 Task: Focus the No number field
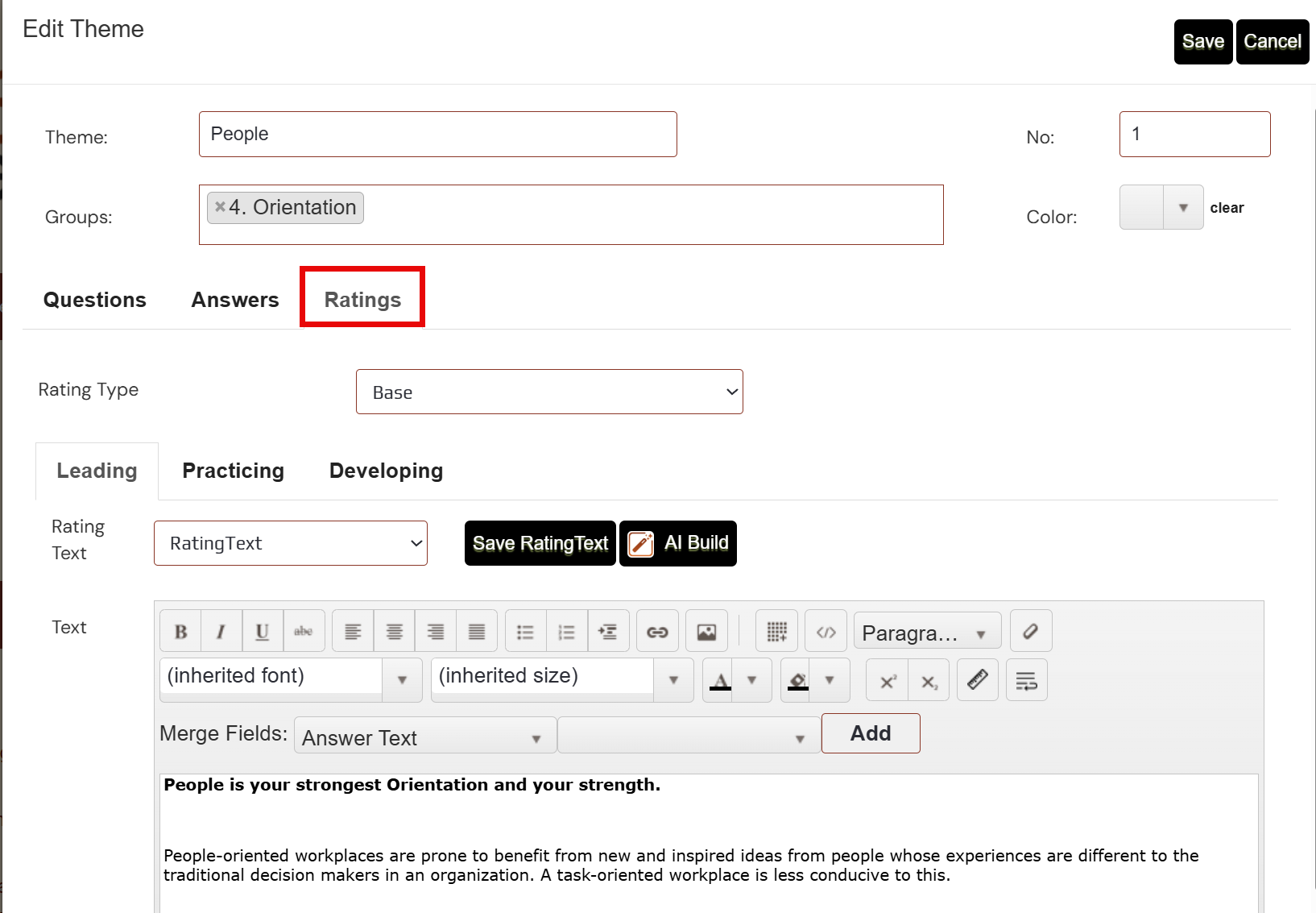click(x=1195, y=134)
